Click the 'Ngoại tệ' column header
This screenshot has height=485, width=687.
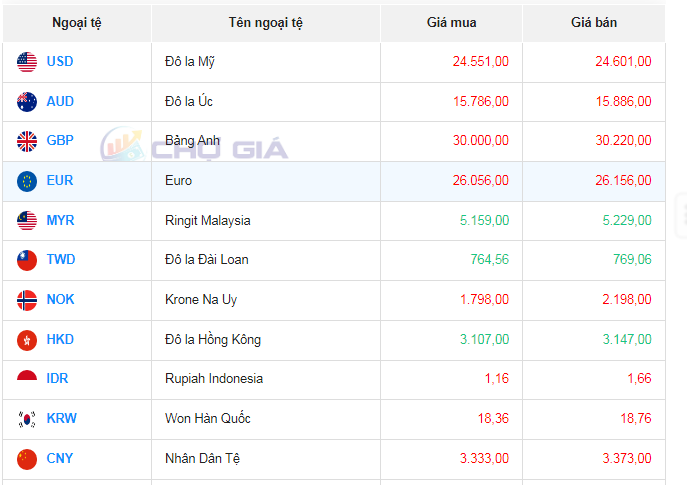click(x=77, y=23)
